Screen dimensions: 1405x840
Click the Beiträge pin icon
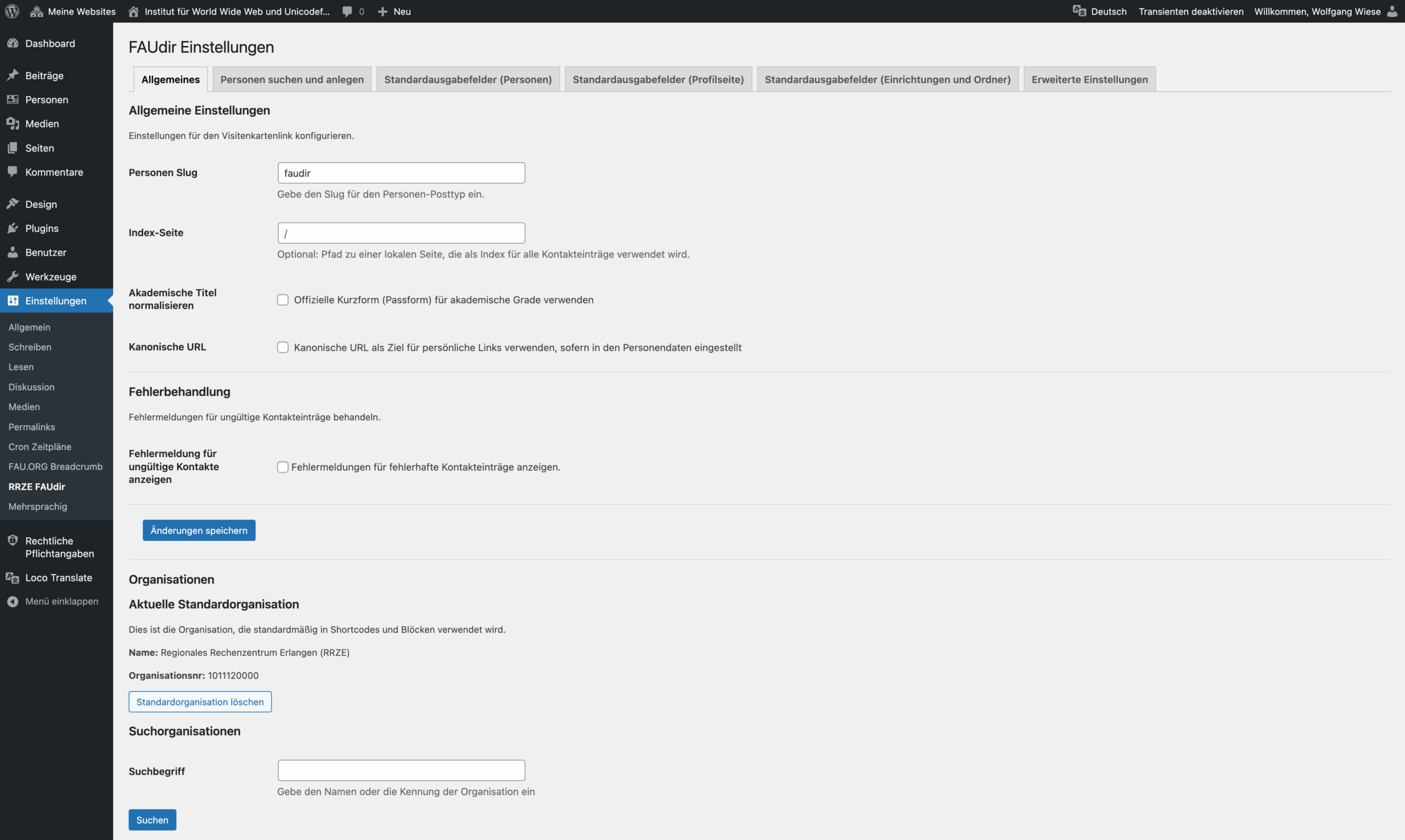[x=13, y=75]
